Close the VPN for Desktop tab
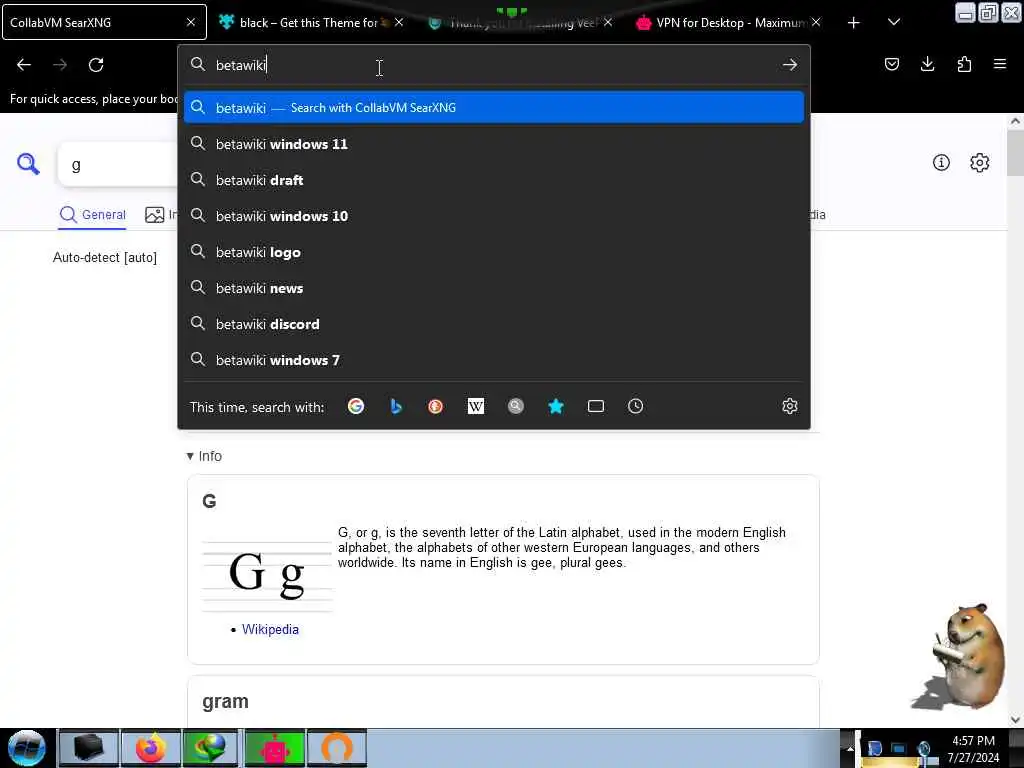This screenshot has height=768, width=1024. 816,23
